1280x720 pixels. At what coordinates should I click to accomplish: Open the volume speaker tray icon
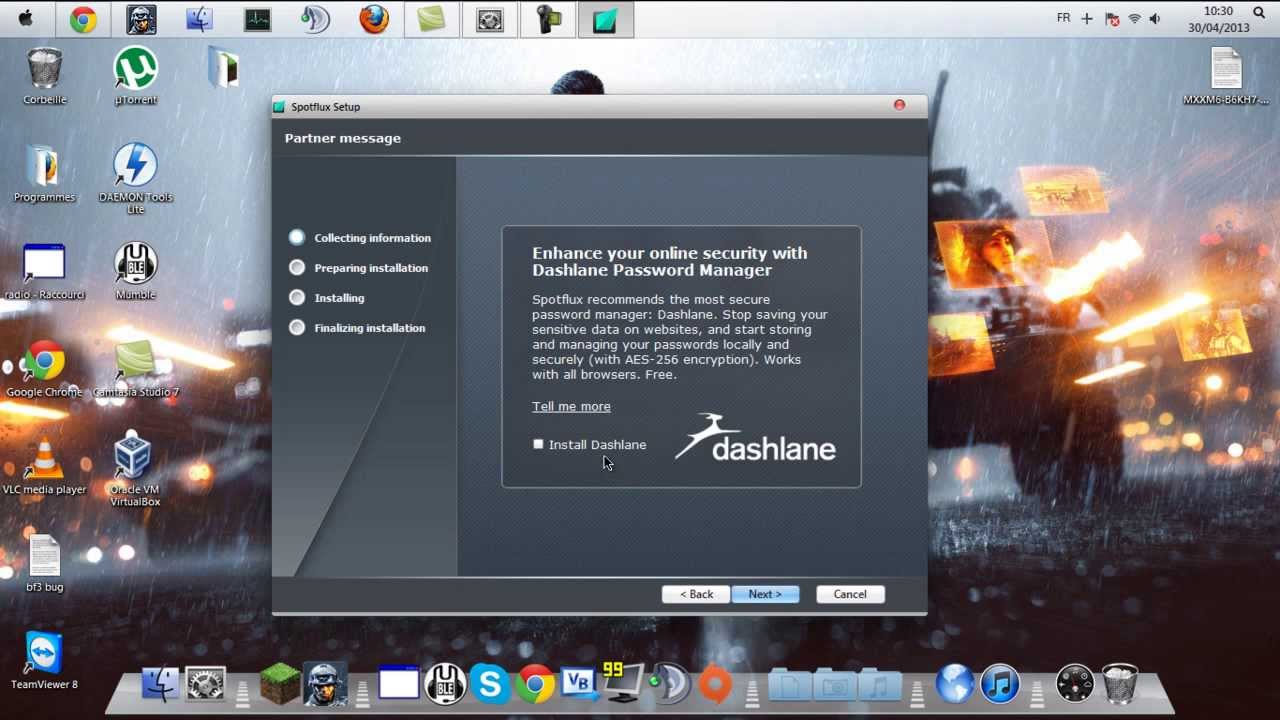pos(1155,19)
